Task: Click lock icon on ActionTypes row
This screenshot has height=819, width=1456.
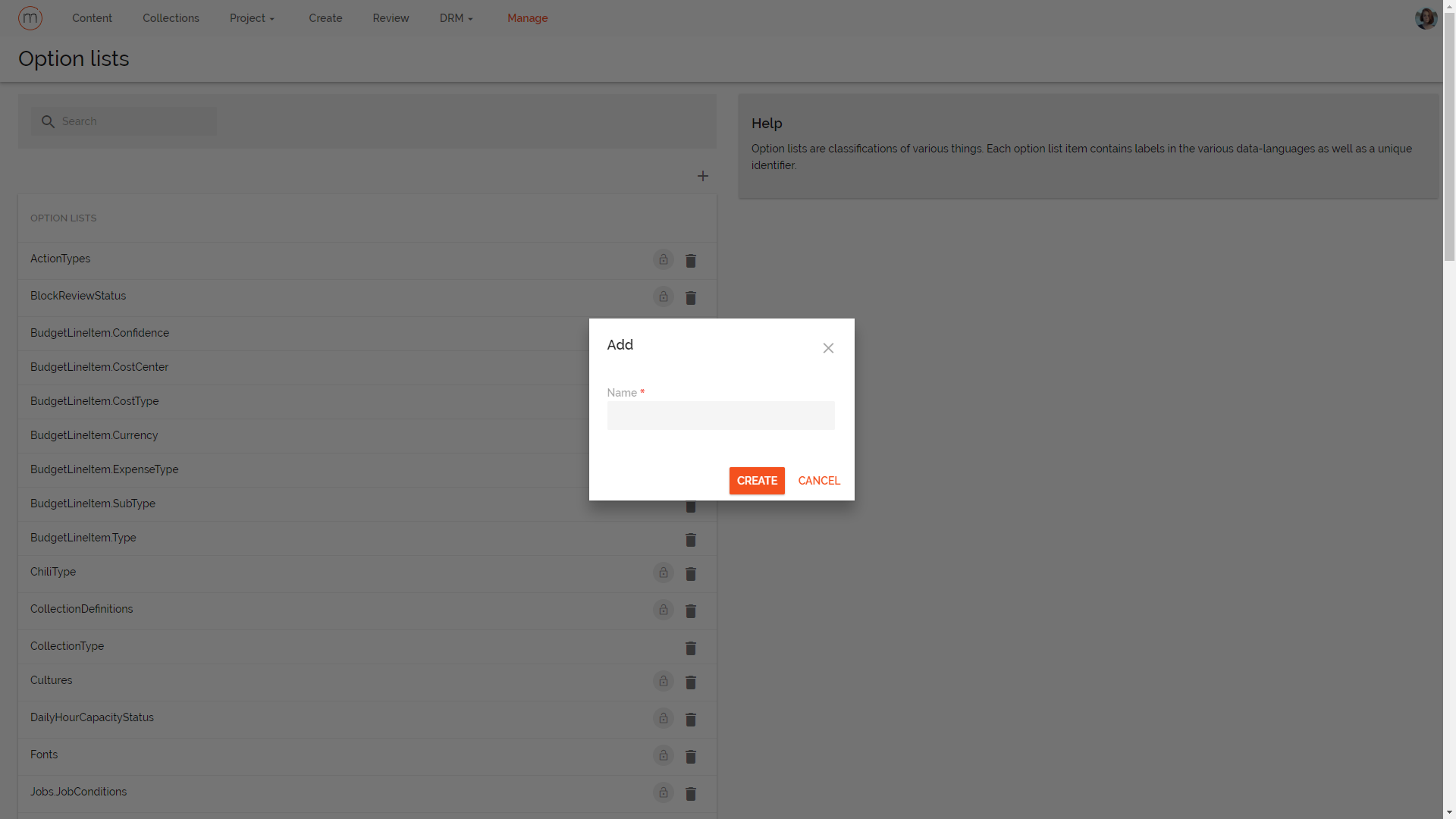Action: click(664, 259)
